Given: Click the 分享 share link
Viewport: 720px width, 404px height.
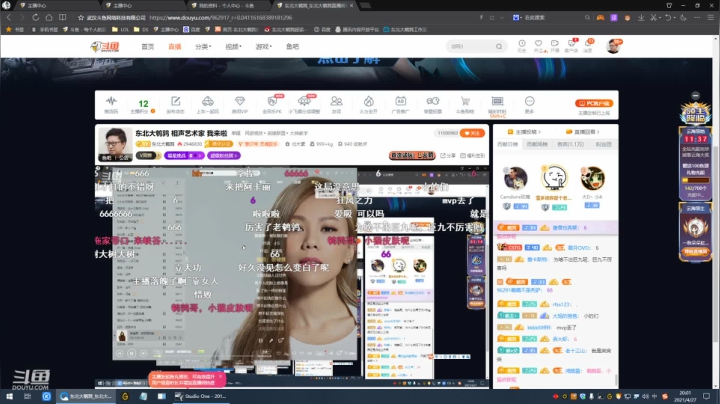Looking at the screenshot, I should [448, 156].
